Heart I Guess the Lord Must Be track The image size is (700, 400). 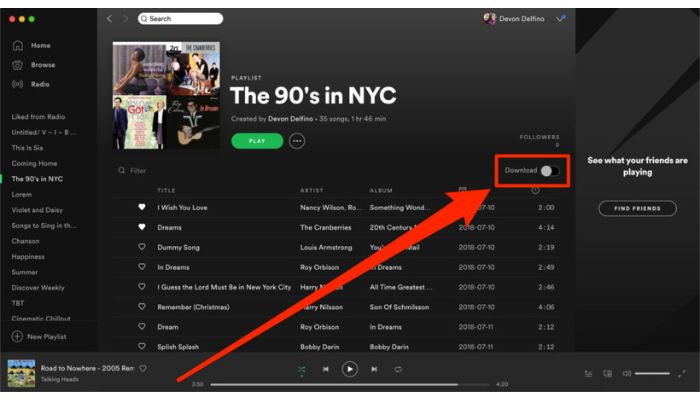142,287
